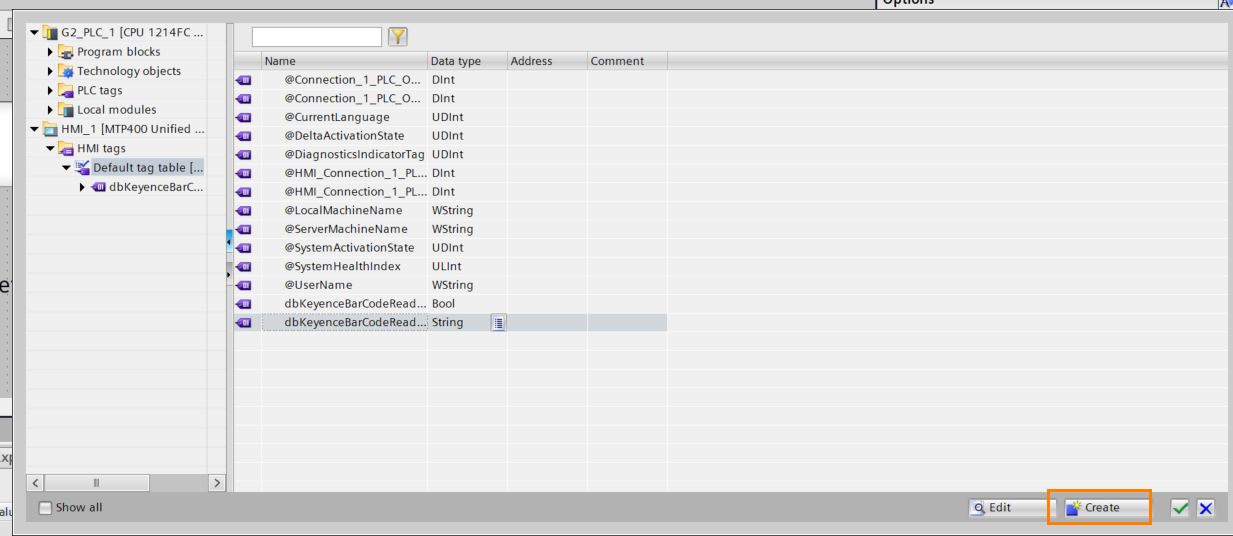The height and width of the screenshot is (536, 1233).
Task: Select the @SystemHealthIndex tag name
Action: tap(343, 267)
